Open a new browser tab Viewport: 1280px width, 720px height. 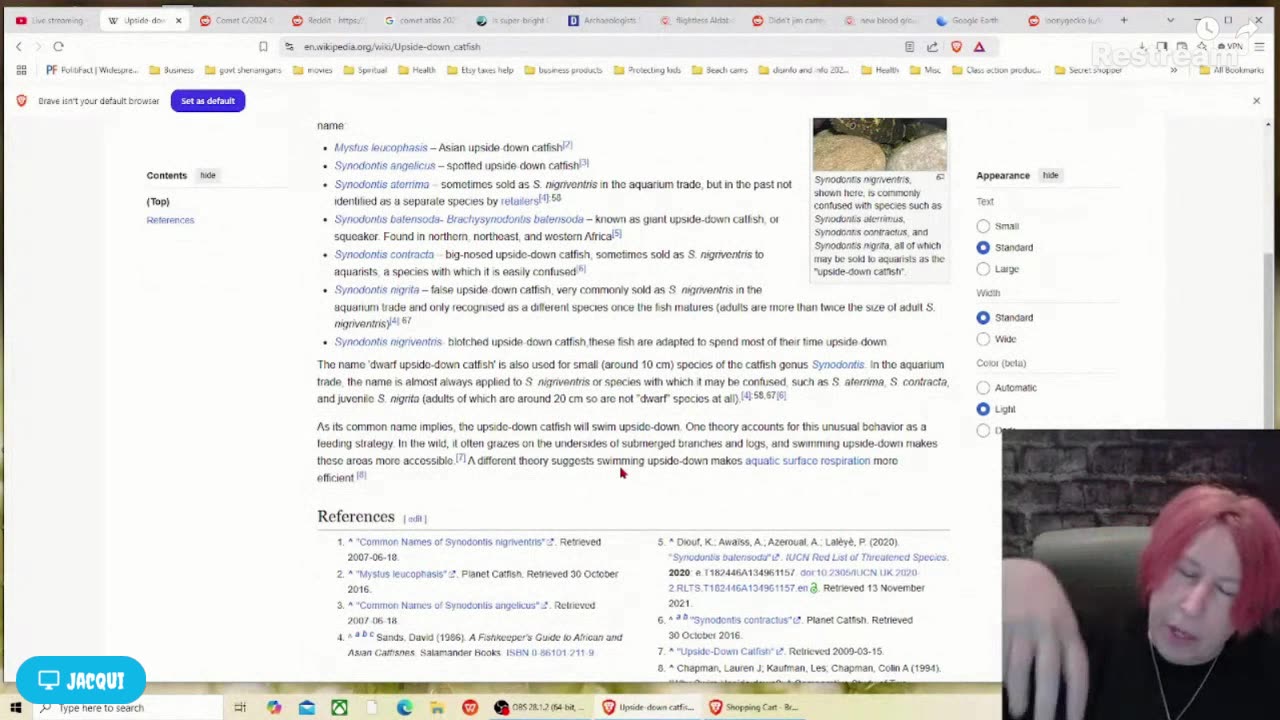point(1123,20)
